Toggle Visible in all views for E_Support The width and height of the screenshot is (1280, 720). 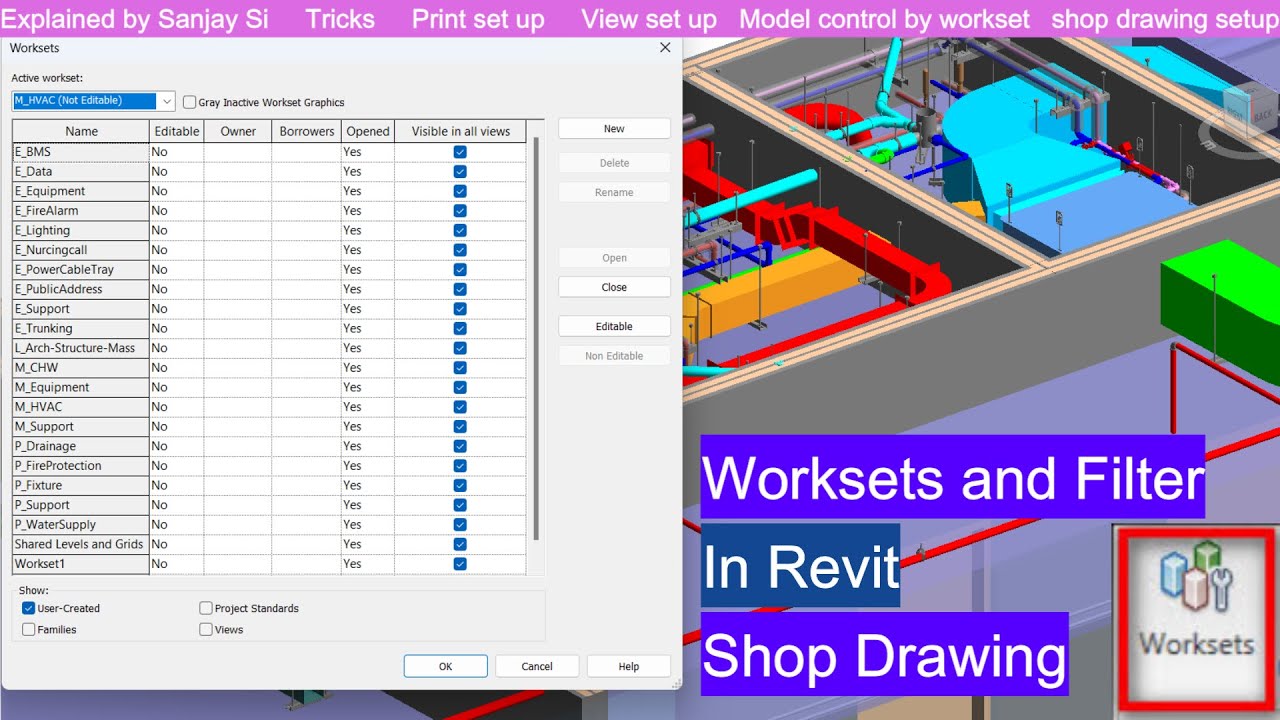coord(460,309)
